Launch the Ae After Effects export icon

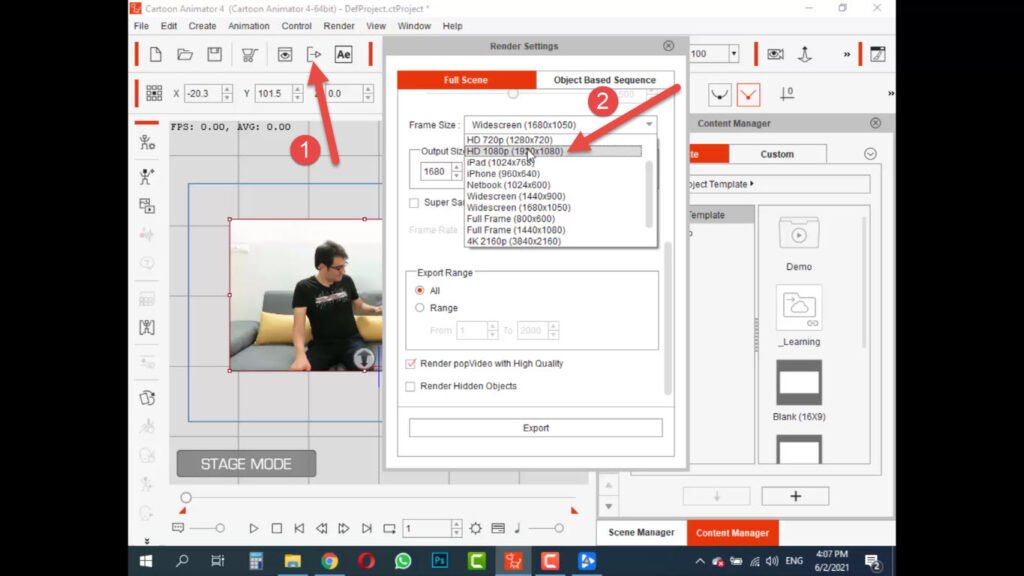point(344,54)
